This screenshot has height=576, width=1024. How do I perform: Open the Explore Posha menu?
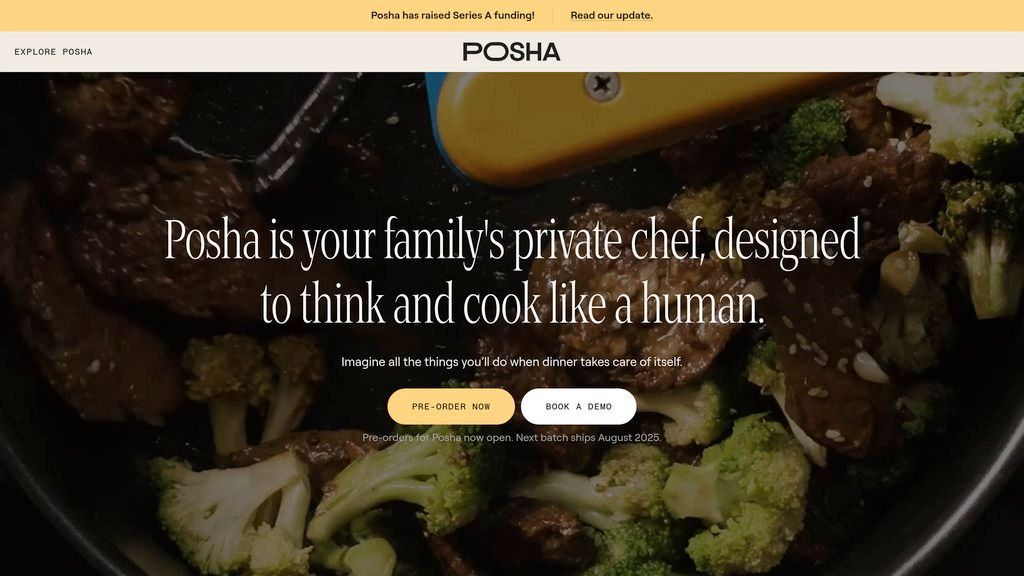click(x=54, y=52)
